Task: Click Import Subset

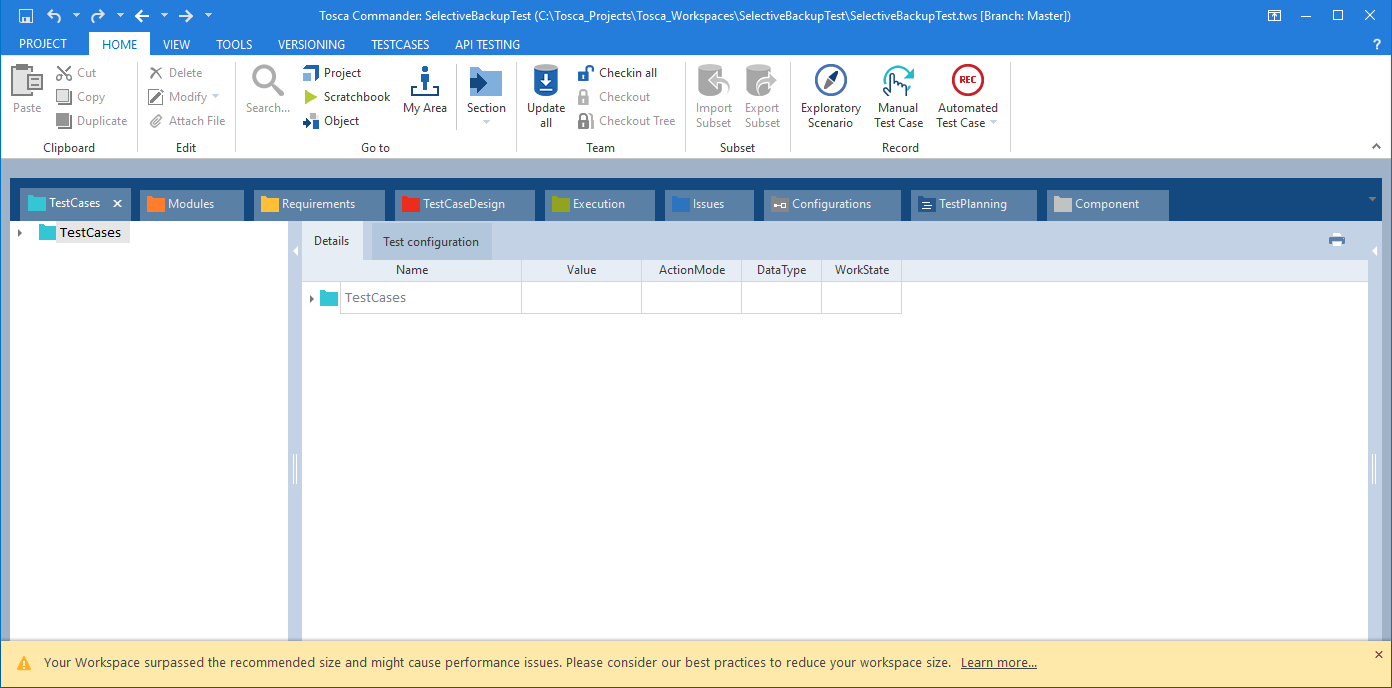Action: pos(714,97)
